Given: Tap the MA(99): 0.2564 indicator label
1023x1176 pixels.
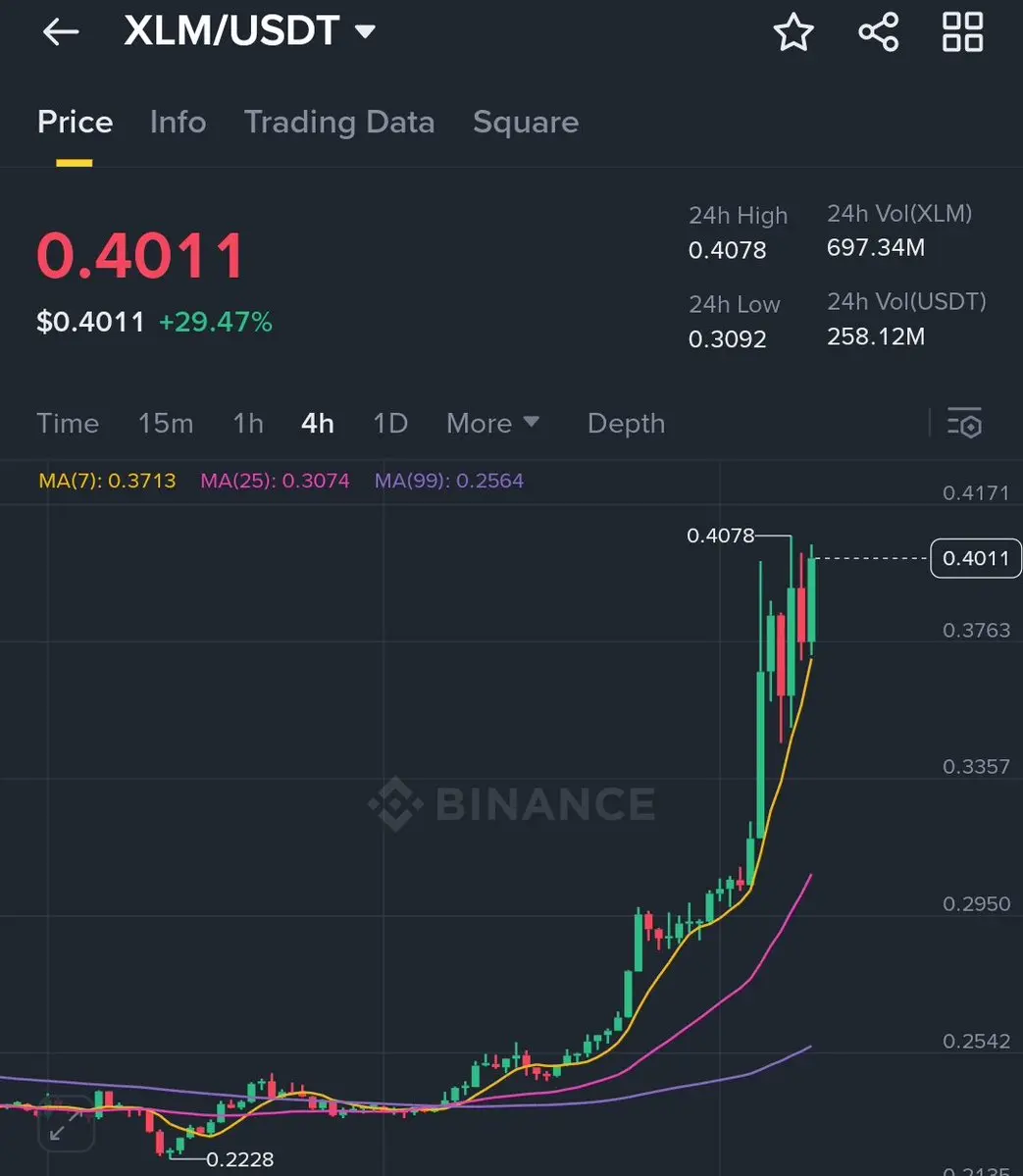Looking at the screenshot, I should point(448,480).
